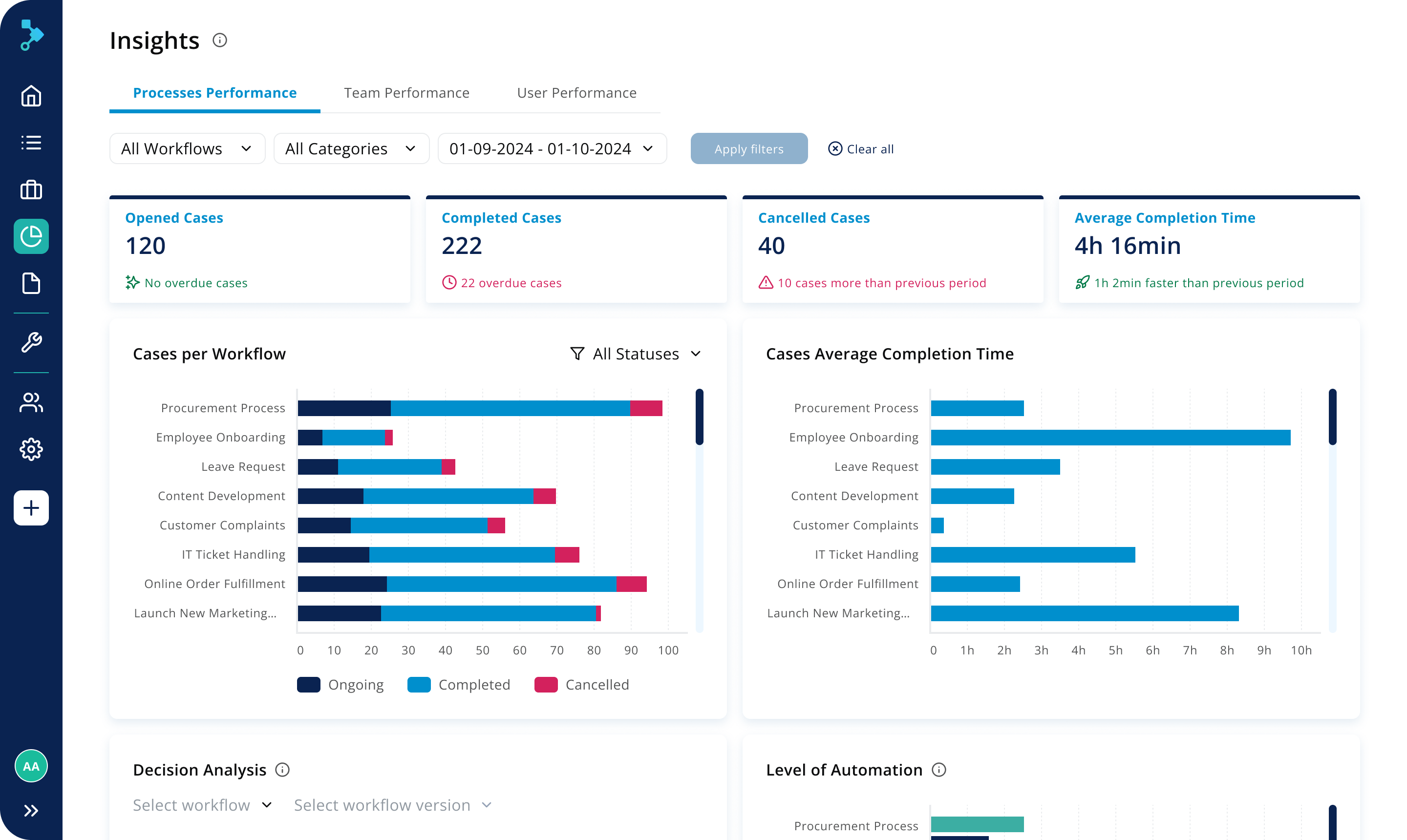The height and width of the screenshot is (840, 1407).
Task: Open the document file icon in sidebar
Action: pos(31,283)
